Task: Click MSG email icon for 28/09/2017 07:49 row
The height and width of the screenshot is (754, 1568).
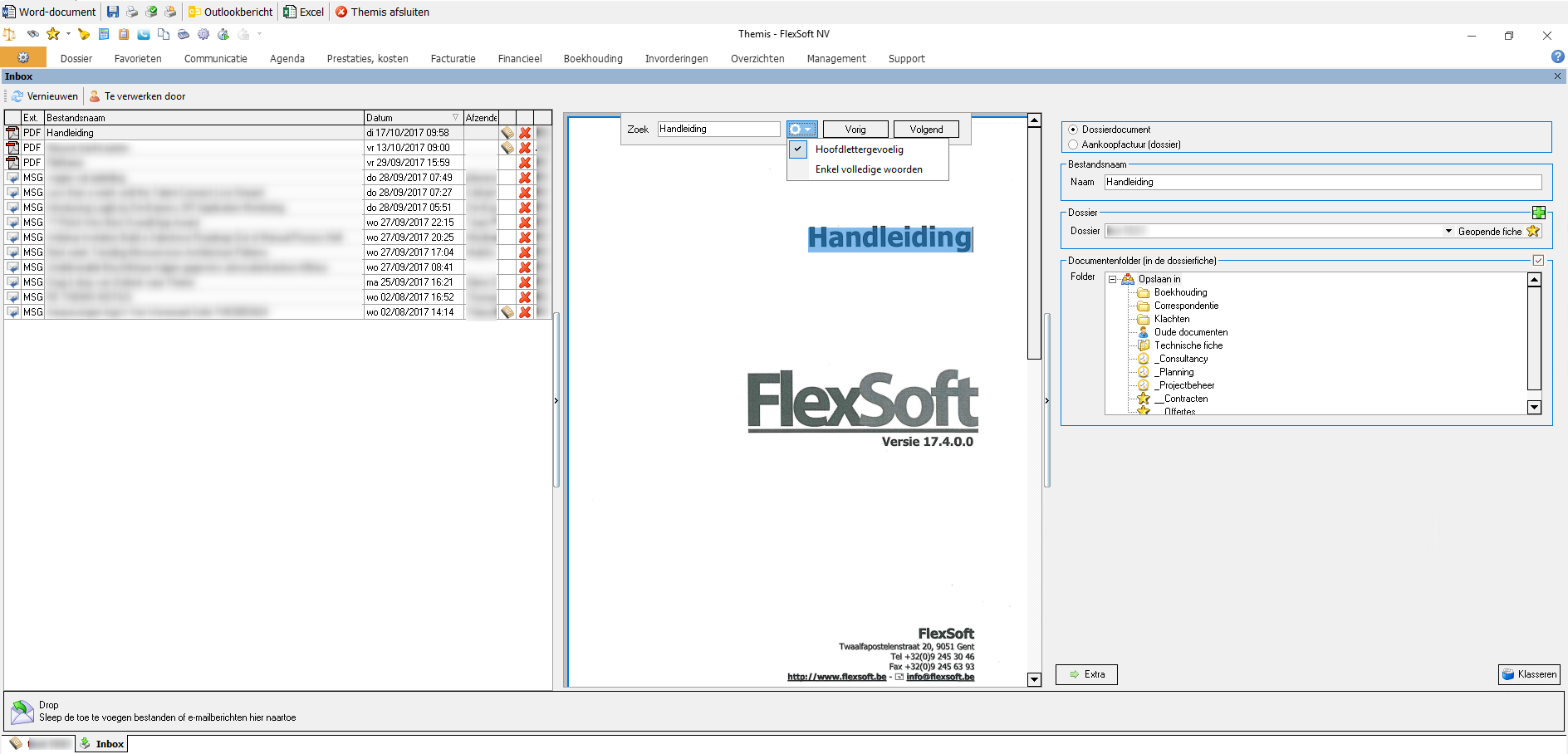Action: click(x=12, y=178)
